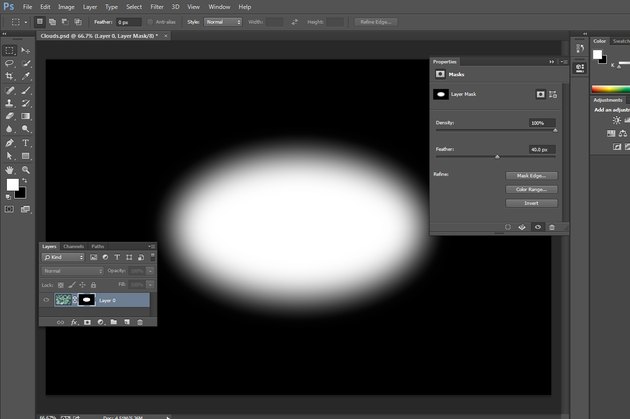Screen dimensions: 630x419
Task: Open the Swatches tab
Action: (621, 41)
